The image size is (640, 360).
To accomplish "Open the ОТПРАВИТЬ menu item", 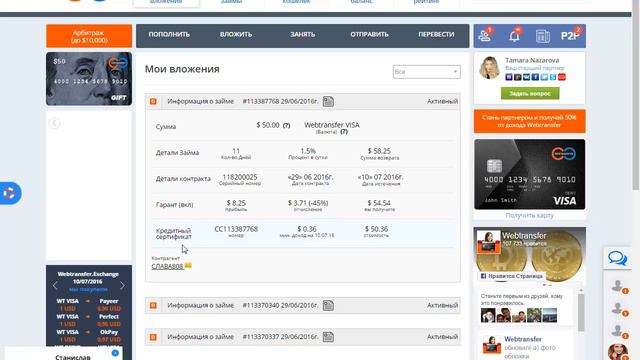I will click(x=369, y=35).
